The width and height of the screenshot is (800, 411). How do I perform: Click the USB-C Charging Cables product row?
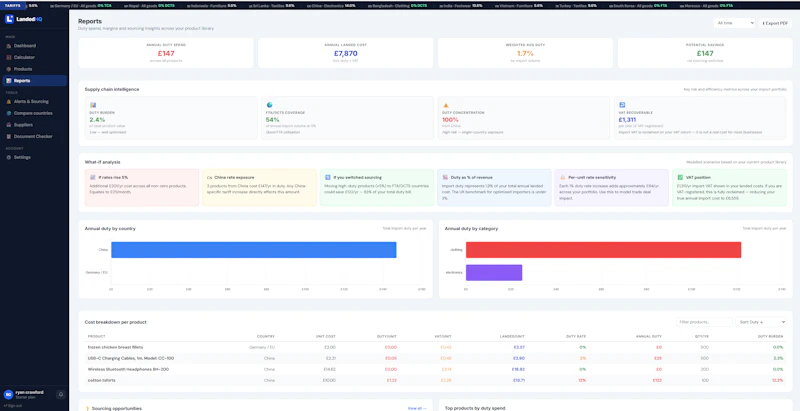tap(435, 358)
